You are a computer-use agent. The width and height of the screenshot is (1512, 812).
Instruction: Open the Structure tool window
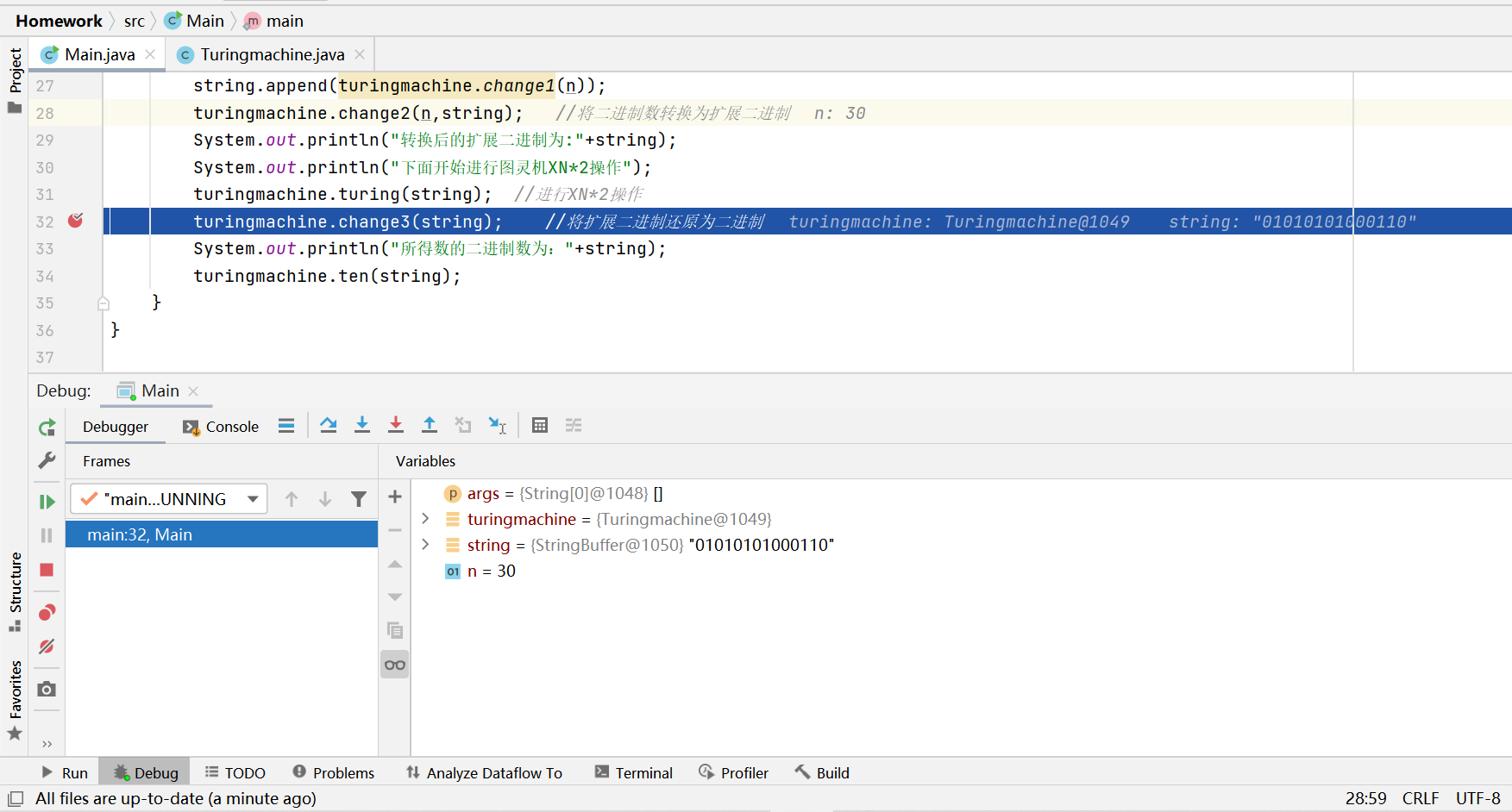pyautogui.click(x=15, y=590)
